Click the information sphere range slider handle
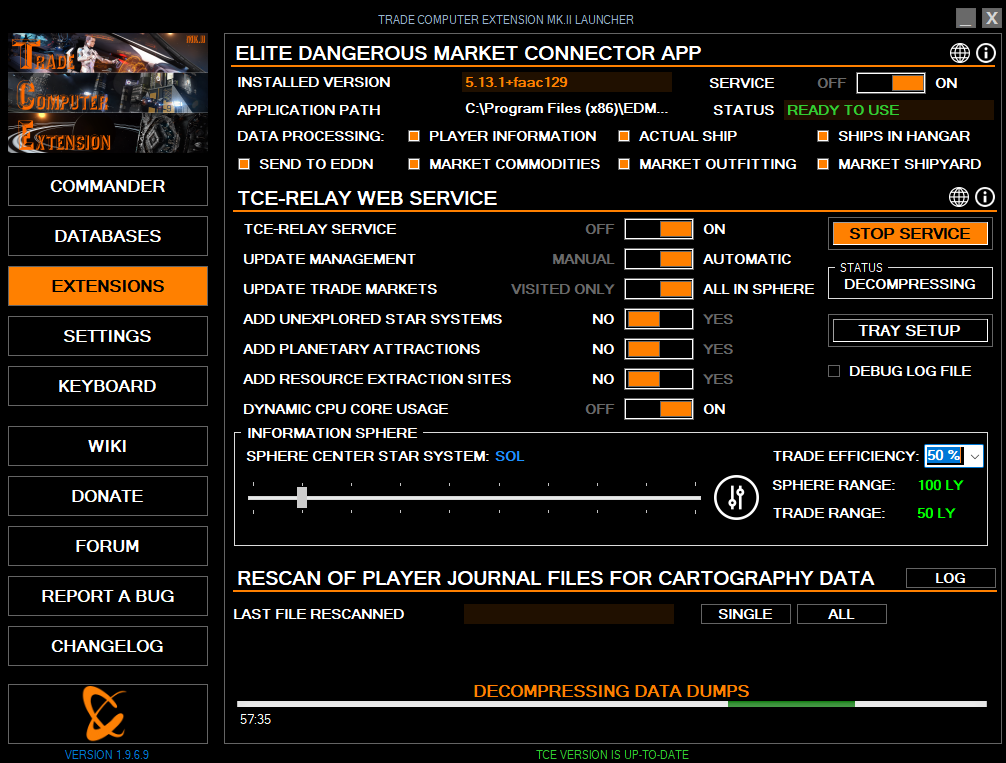Viewport: 1006px width, 763px height. click(x=302, y=497)
